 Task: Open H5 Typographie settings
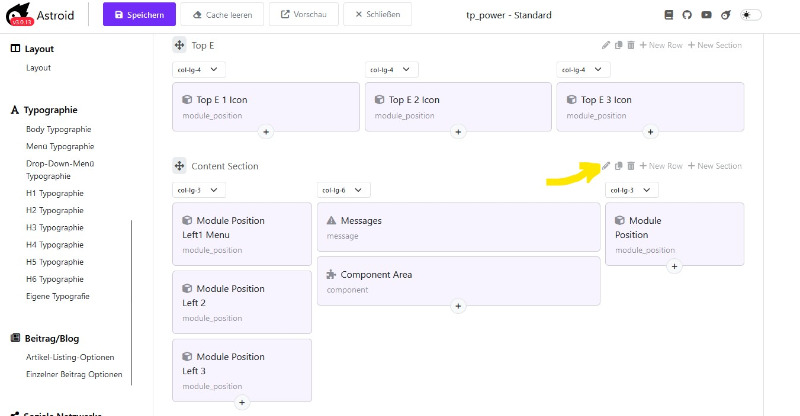point(55,262)
